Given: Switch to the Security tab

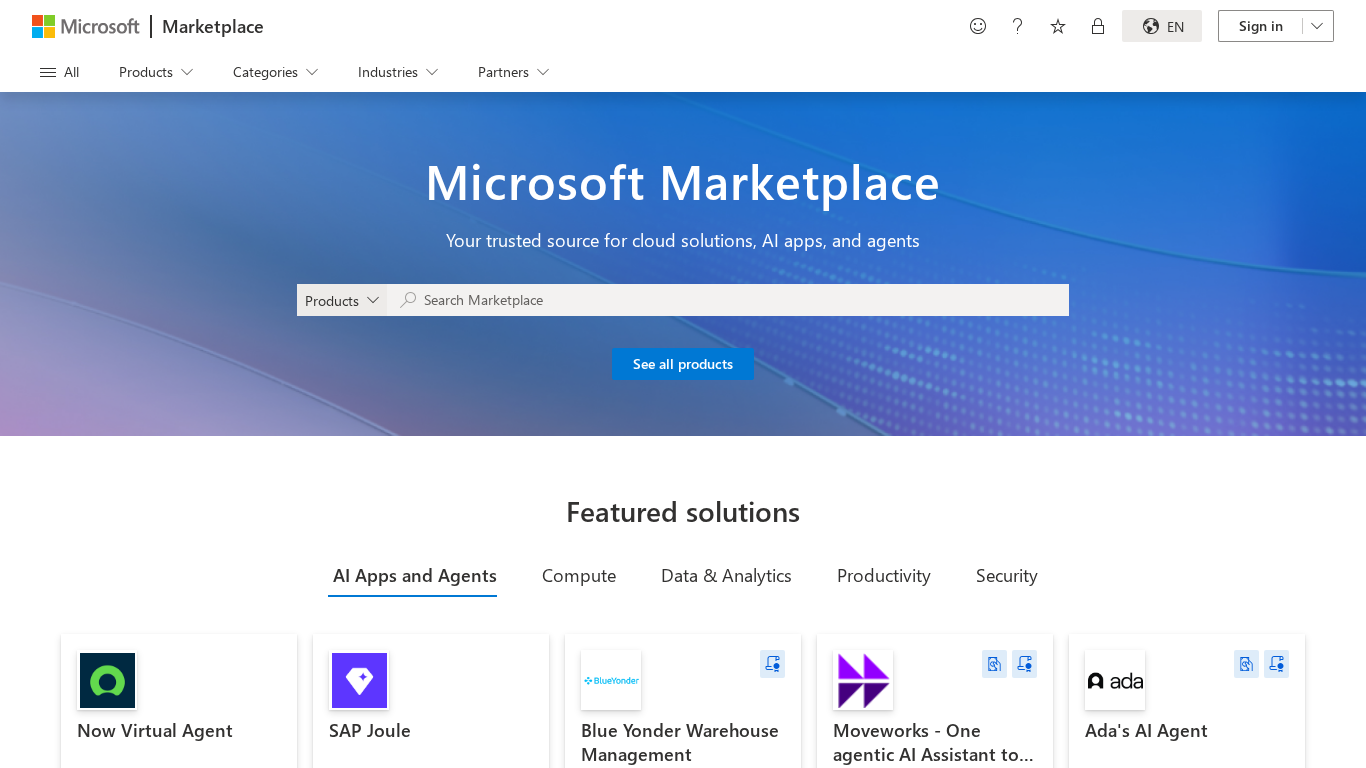Looking at the screenshot, I should point(1007,576).
